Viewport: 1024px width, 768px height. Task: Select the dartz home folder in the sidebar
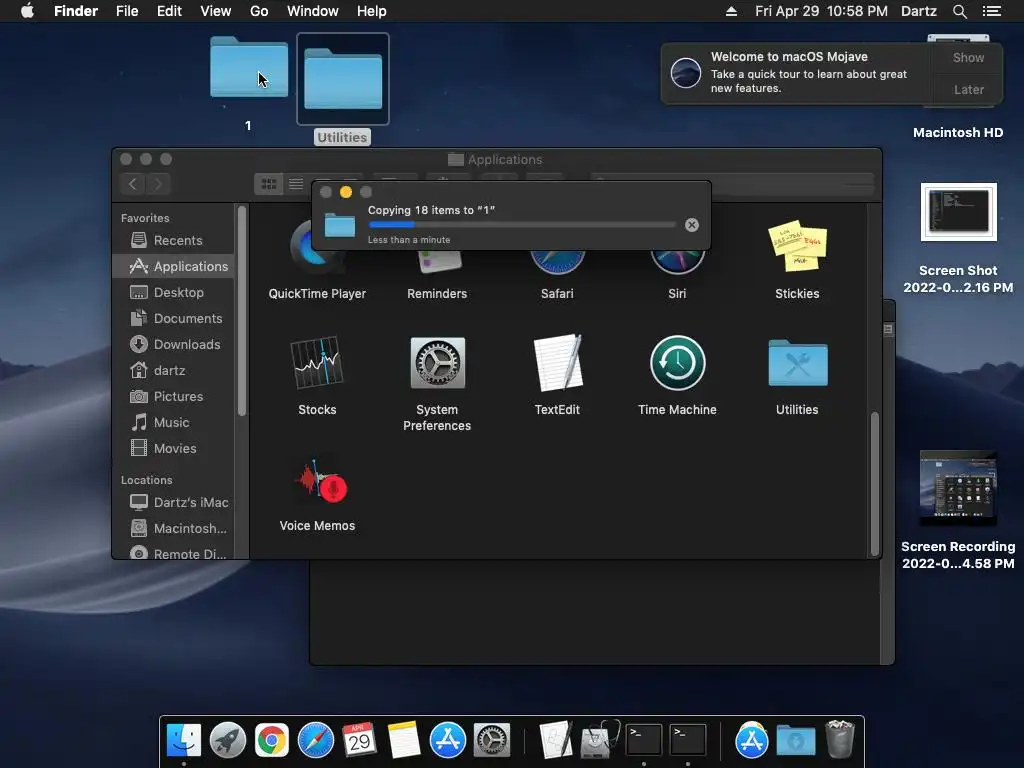[x=174, y=371]
